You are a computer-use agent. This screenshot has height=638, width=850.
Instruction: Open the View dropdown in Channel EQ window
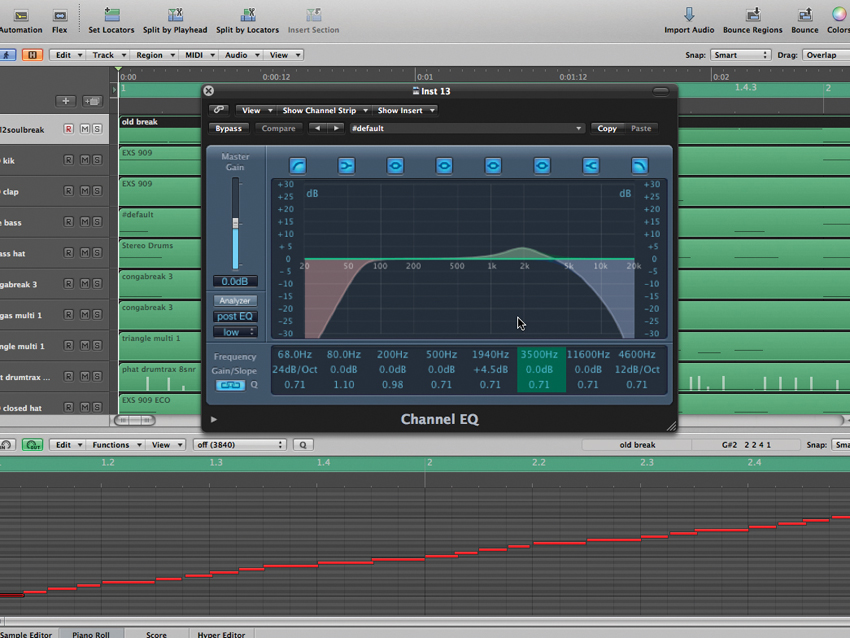coord(256,110)
